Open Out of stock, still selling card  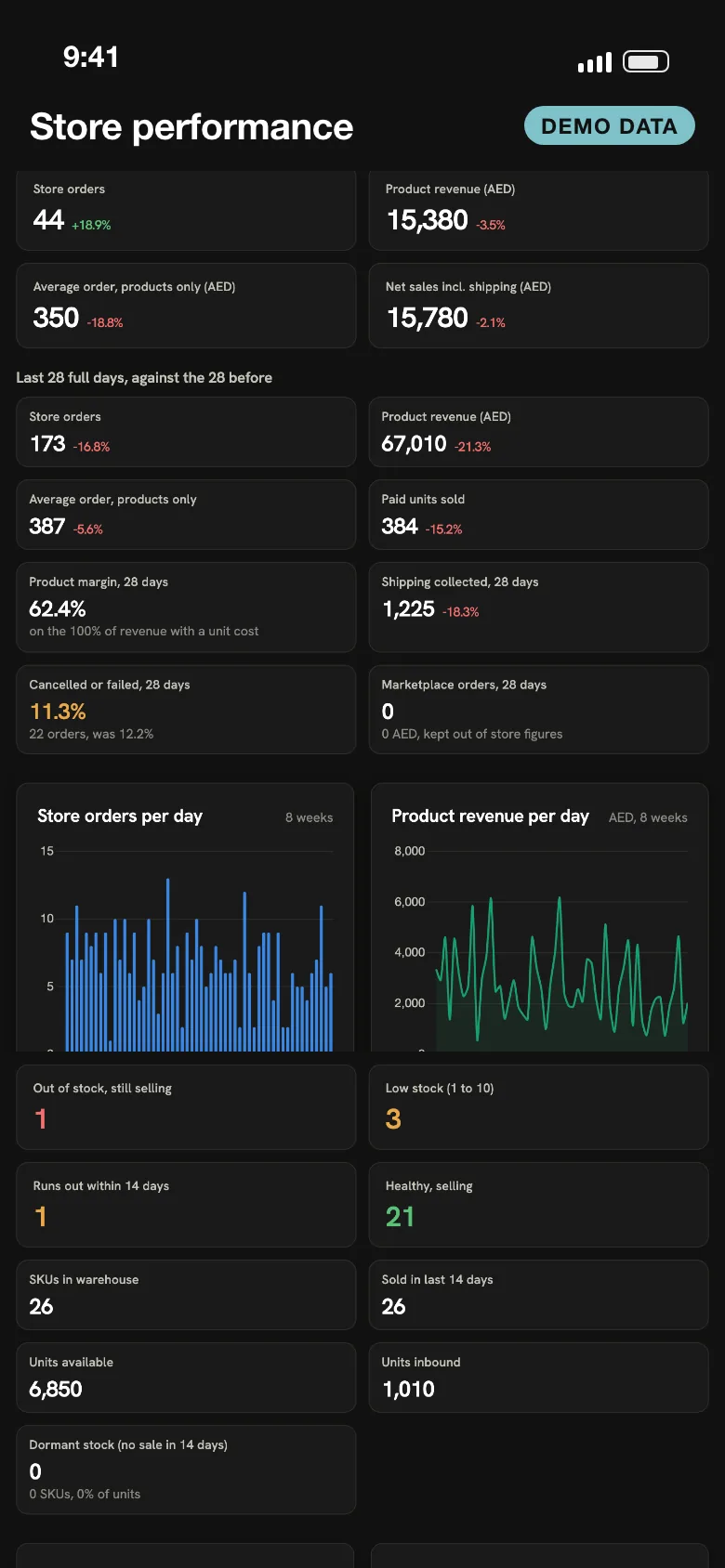186,1107
